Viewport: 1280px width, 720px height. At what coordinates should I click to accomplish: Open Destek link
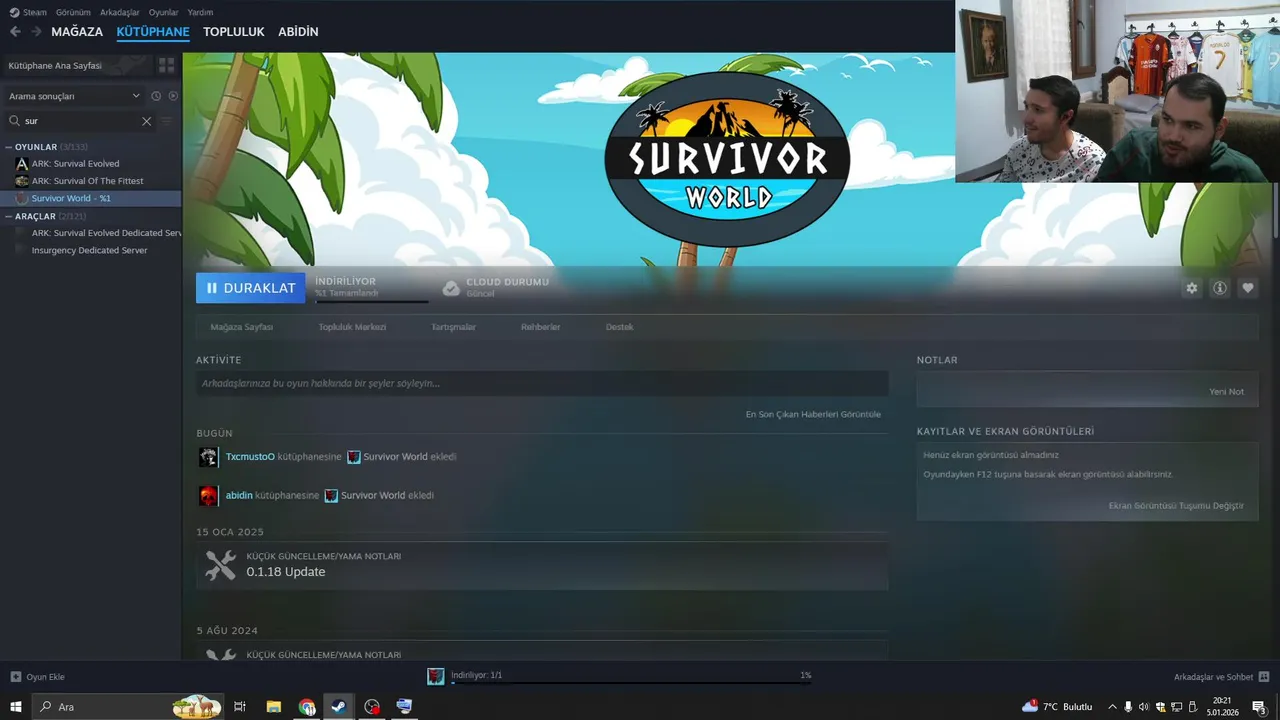click(620, 327)
